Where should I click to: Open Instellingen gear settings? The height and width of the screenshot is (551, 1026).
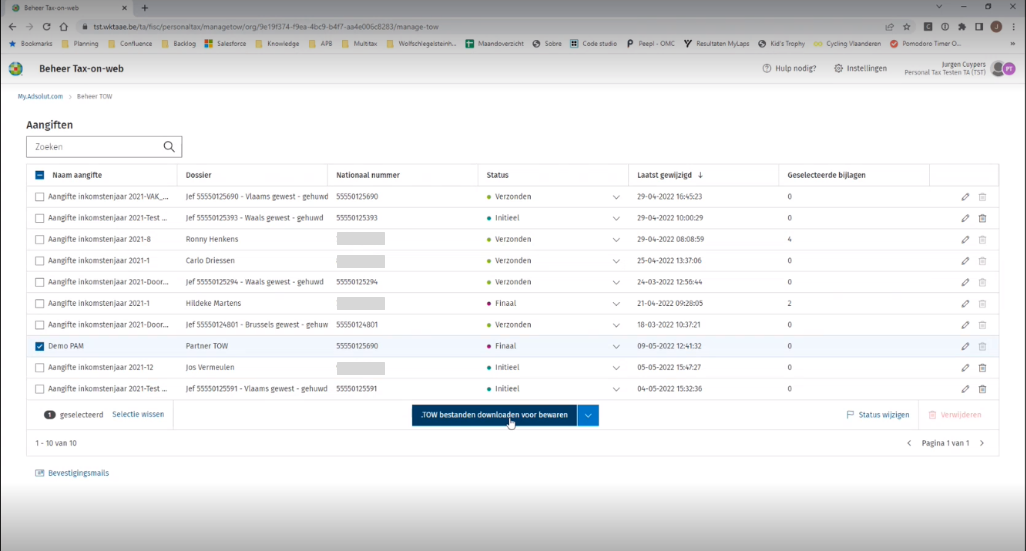[x=860, y=69]
